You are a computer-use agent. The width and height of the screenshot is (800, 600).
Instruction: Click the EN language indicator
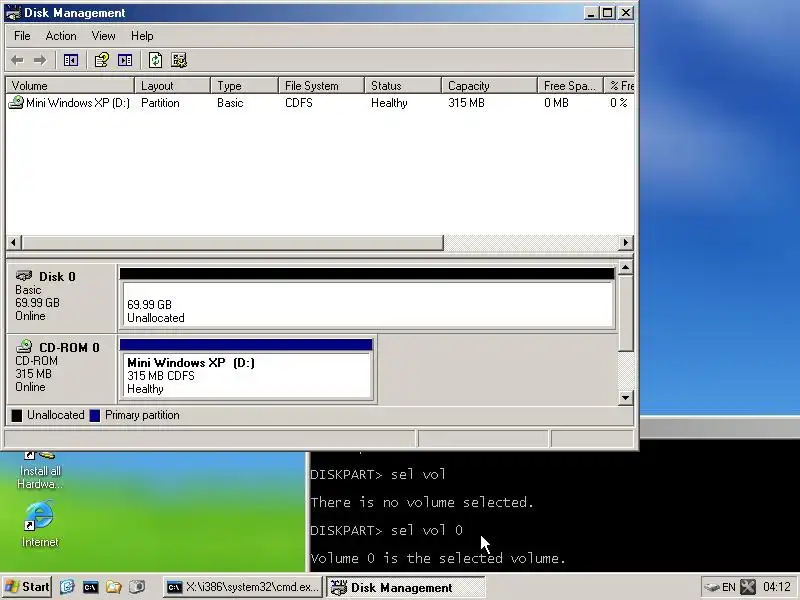click(729, 587)
